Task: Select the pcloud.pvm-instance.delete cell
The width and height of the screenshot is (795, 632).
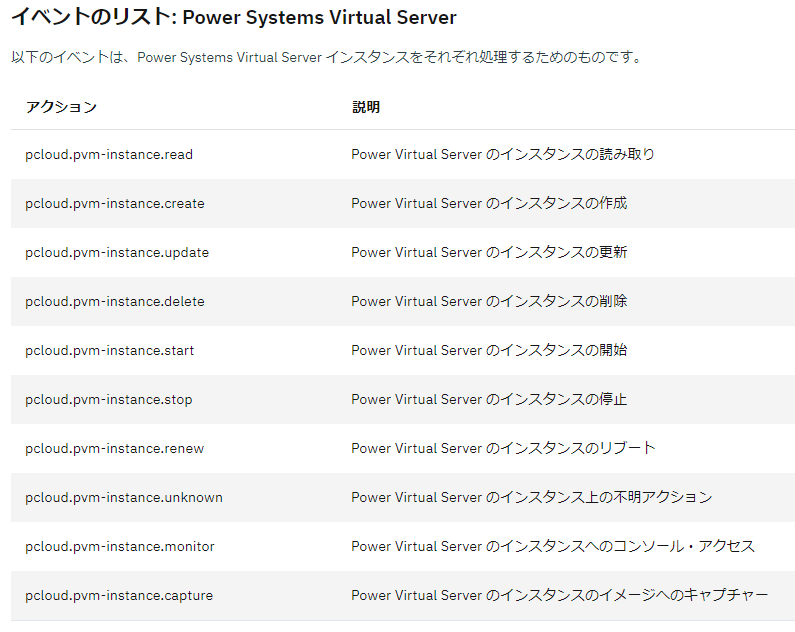Action: 115,302
